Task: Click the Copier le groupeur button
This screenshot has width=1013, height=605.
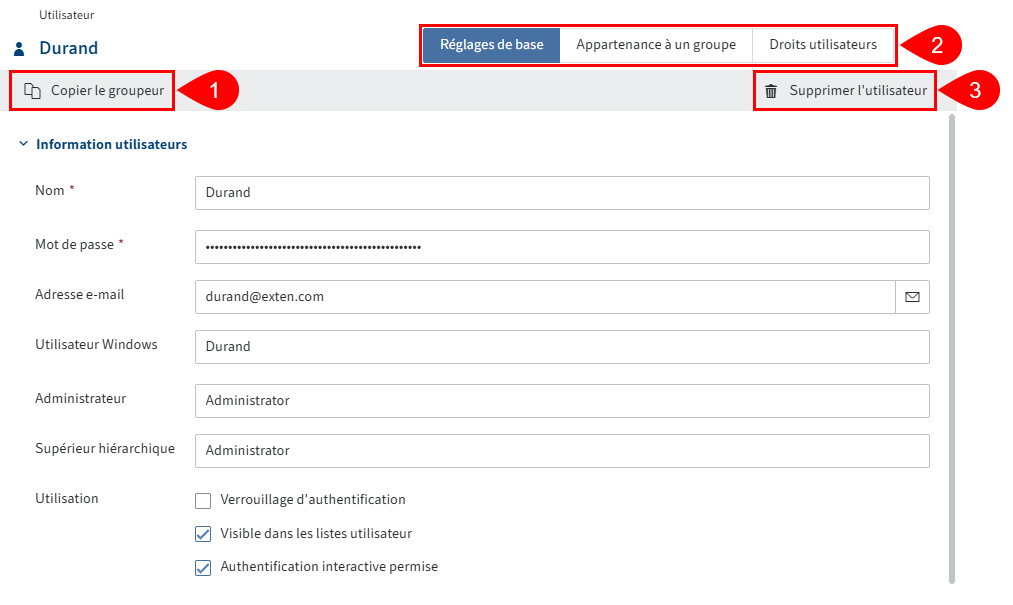Action: [x=91, y=90]
